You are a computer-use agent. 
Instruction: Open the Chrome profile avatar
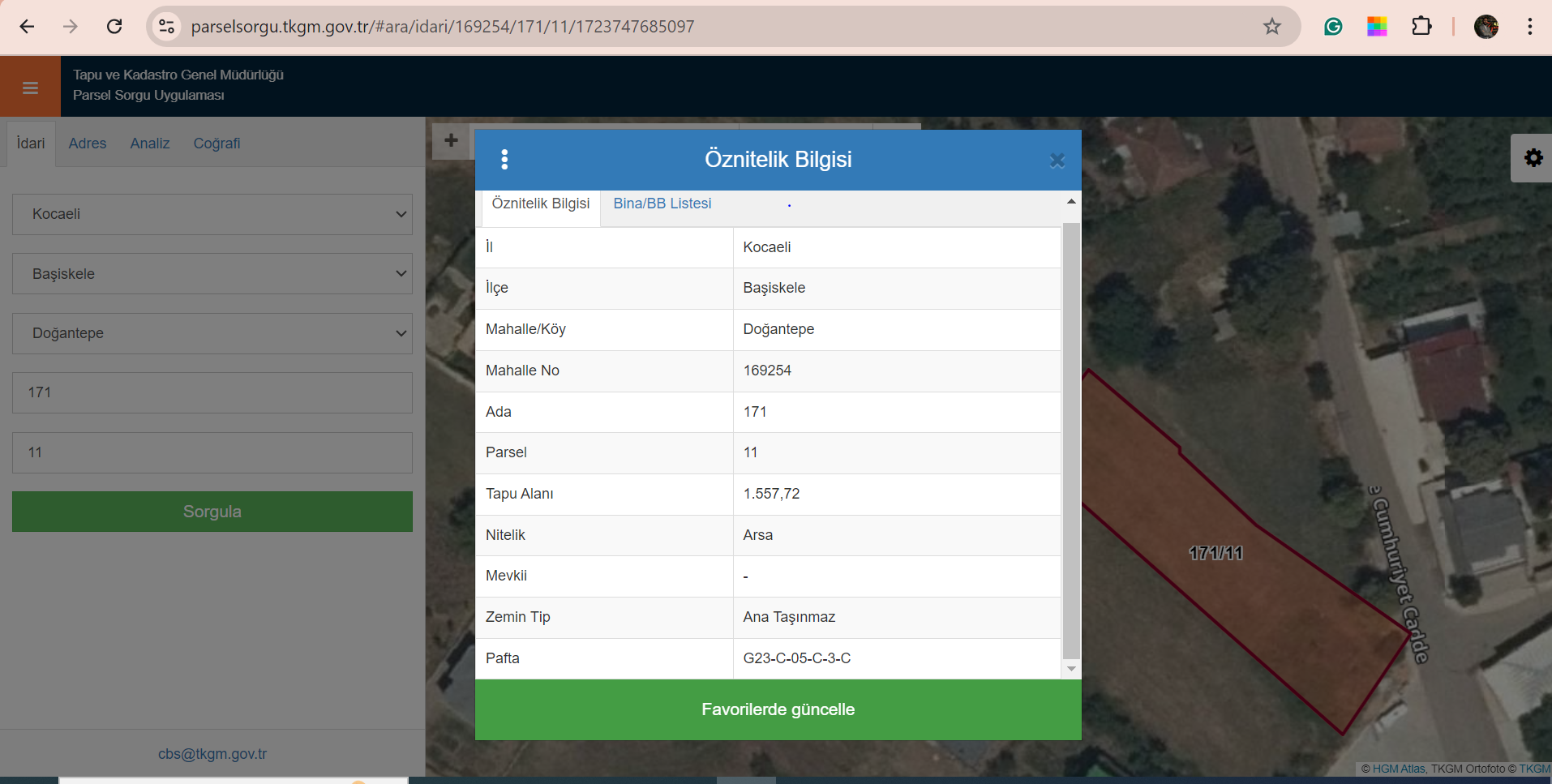coord(1486,27)
